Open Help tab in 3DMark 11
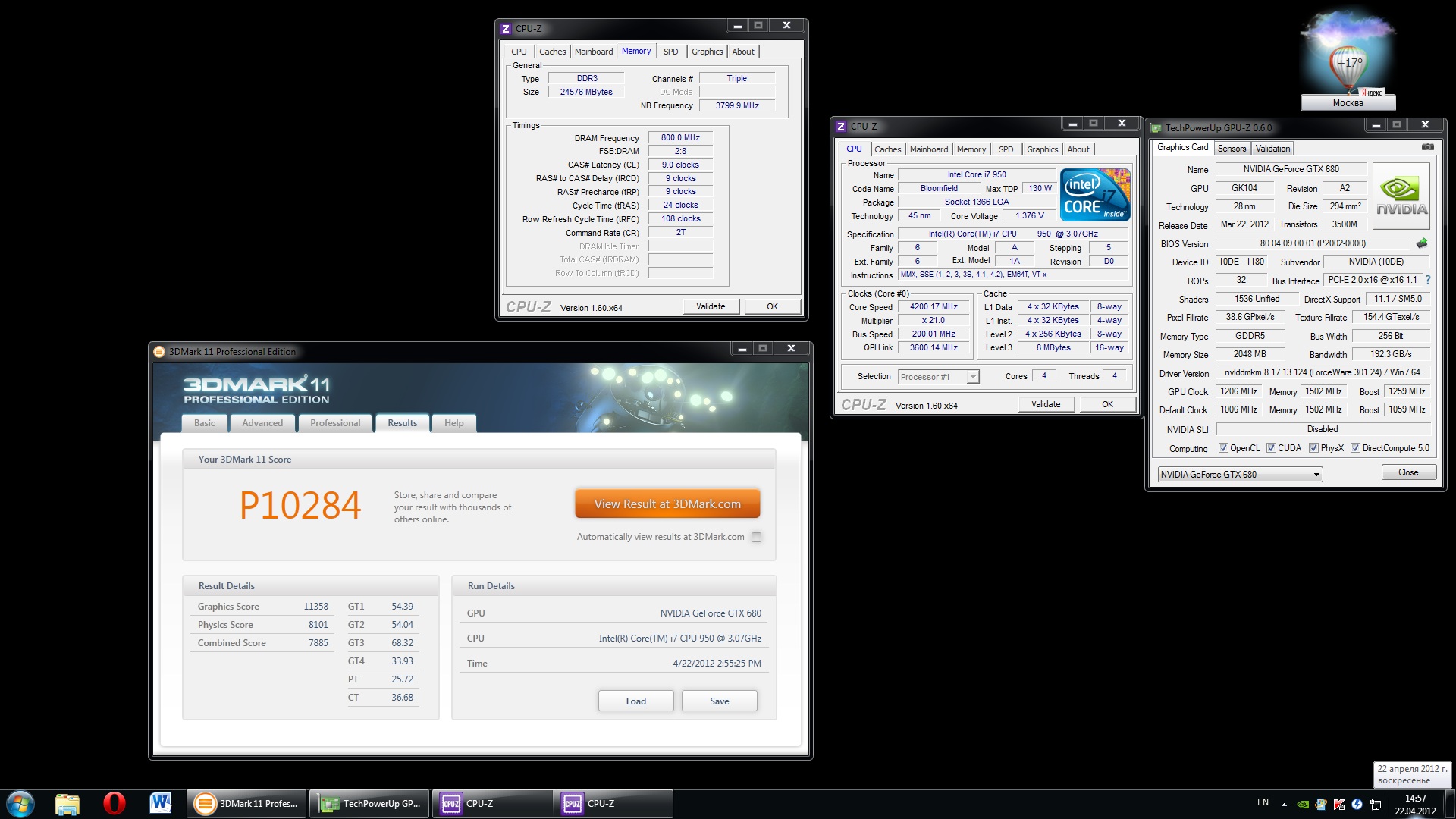This screenshot has width=1456, height=819. 453,423
